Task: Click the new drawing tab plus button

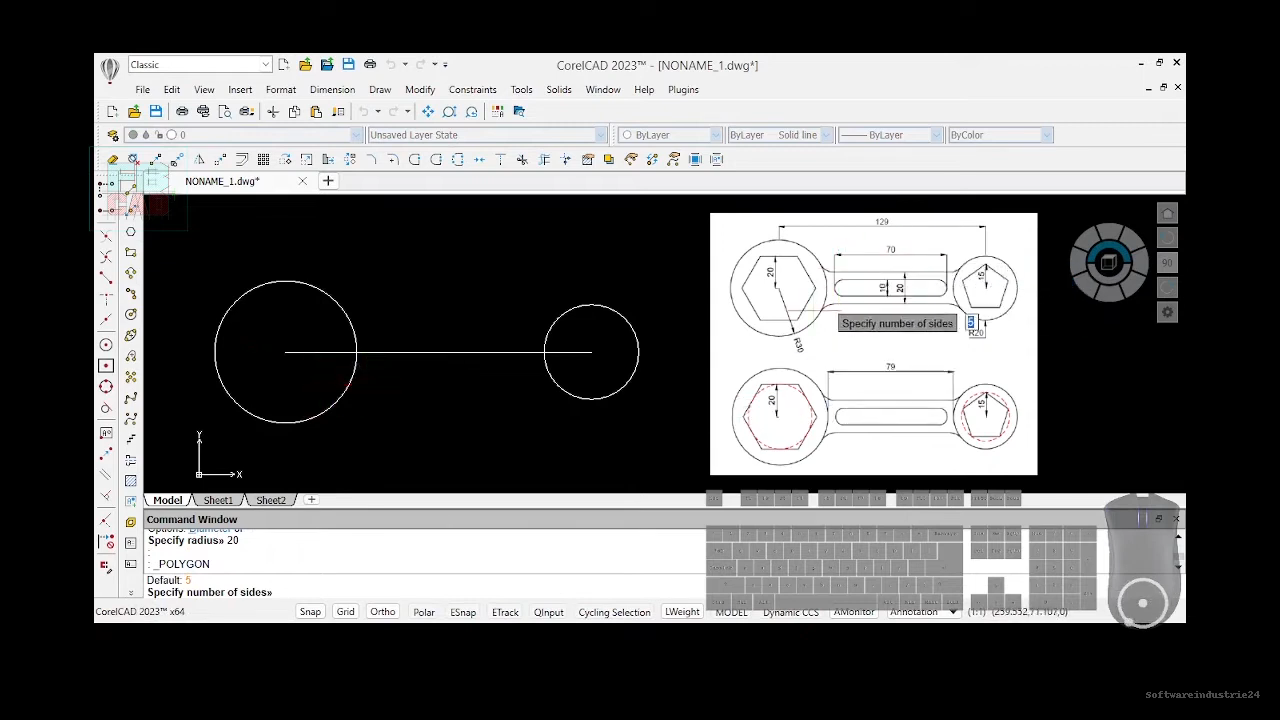Action: click(x=328, y=181)
